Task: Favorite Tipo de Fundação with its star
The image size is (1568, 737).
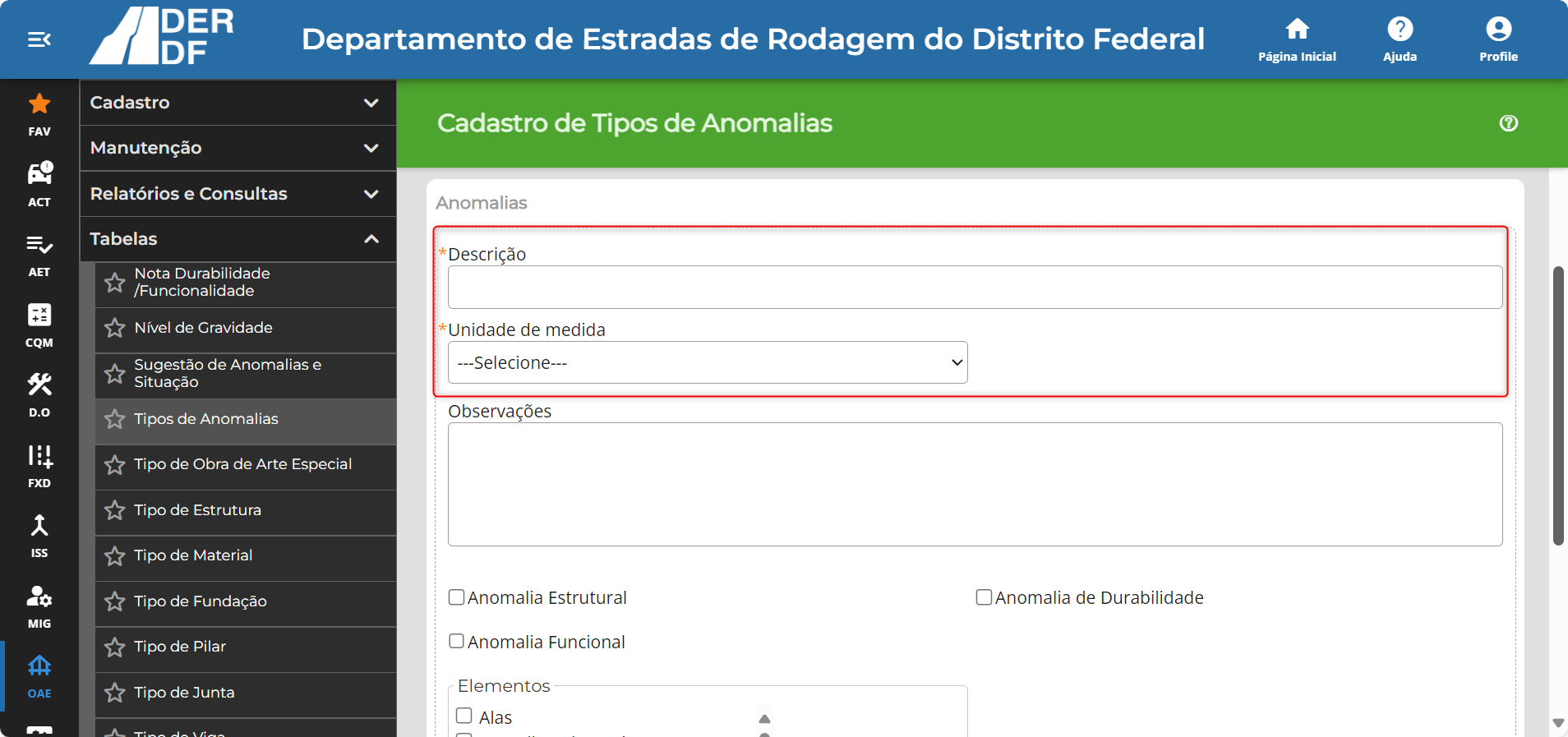Action: [115, 601]
